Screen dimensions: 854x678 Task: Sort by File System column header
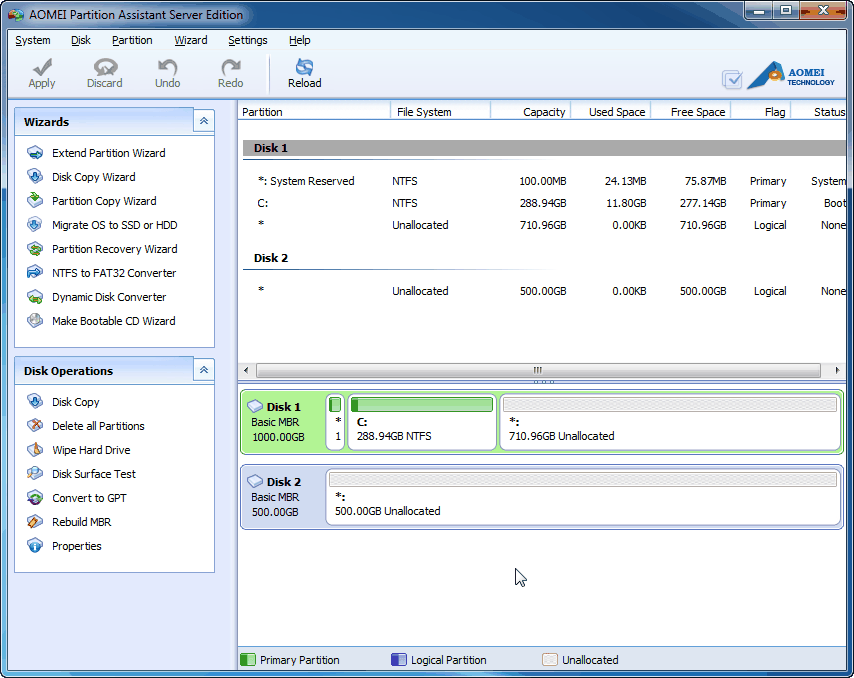coord(440,112)
